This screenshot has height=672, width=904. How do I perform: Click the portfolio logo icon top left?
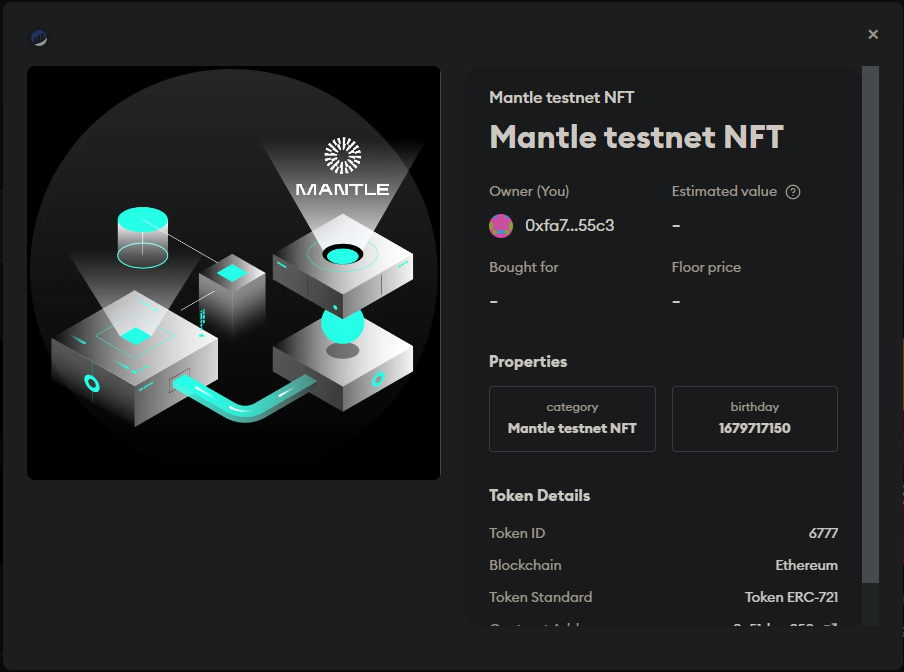[37, 36]
